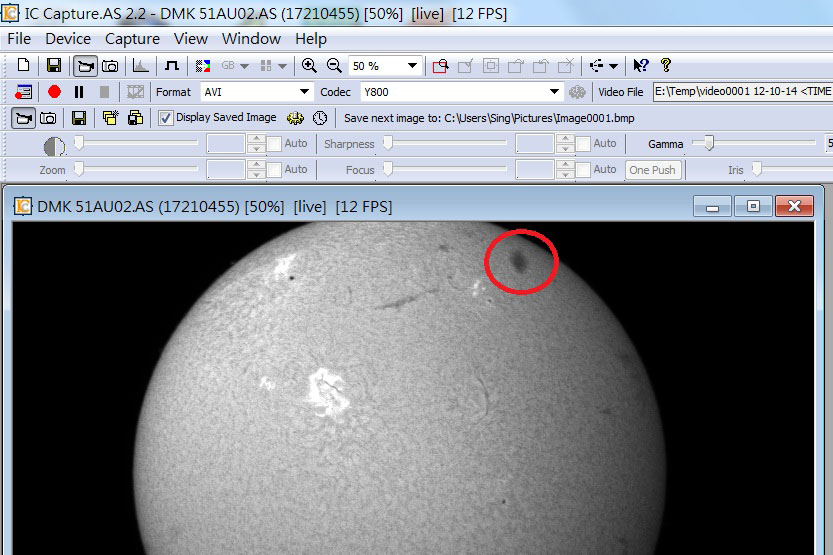
Task: Open the 50 % zoom level dropdown
Action: [x=412, y=66]
